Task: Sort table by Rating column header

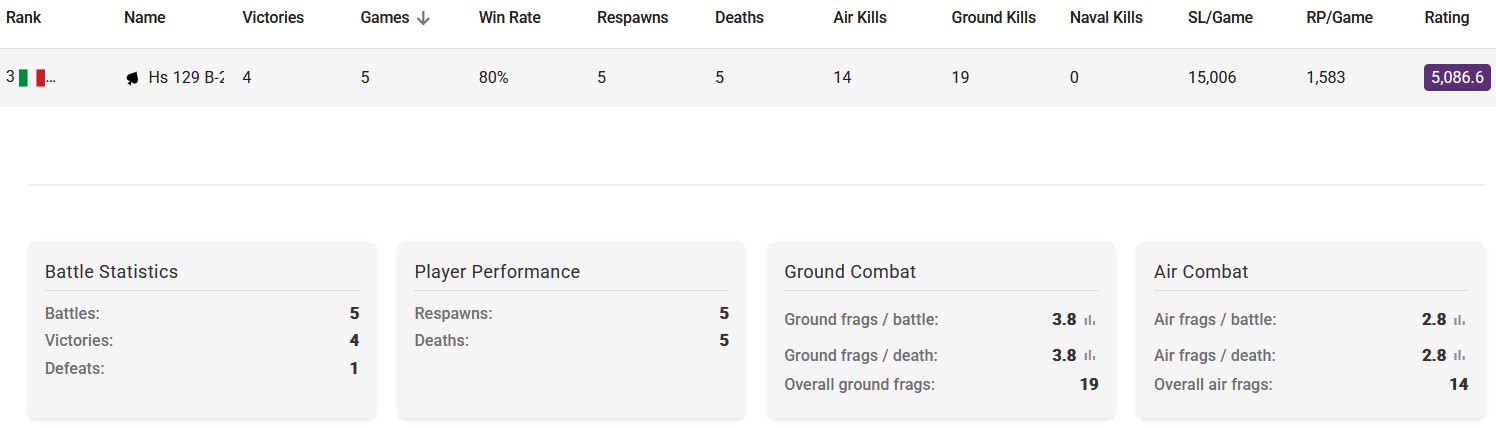Action: (x=1447, y=18)
